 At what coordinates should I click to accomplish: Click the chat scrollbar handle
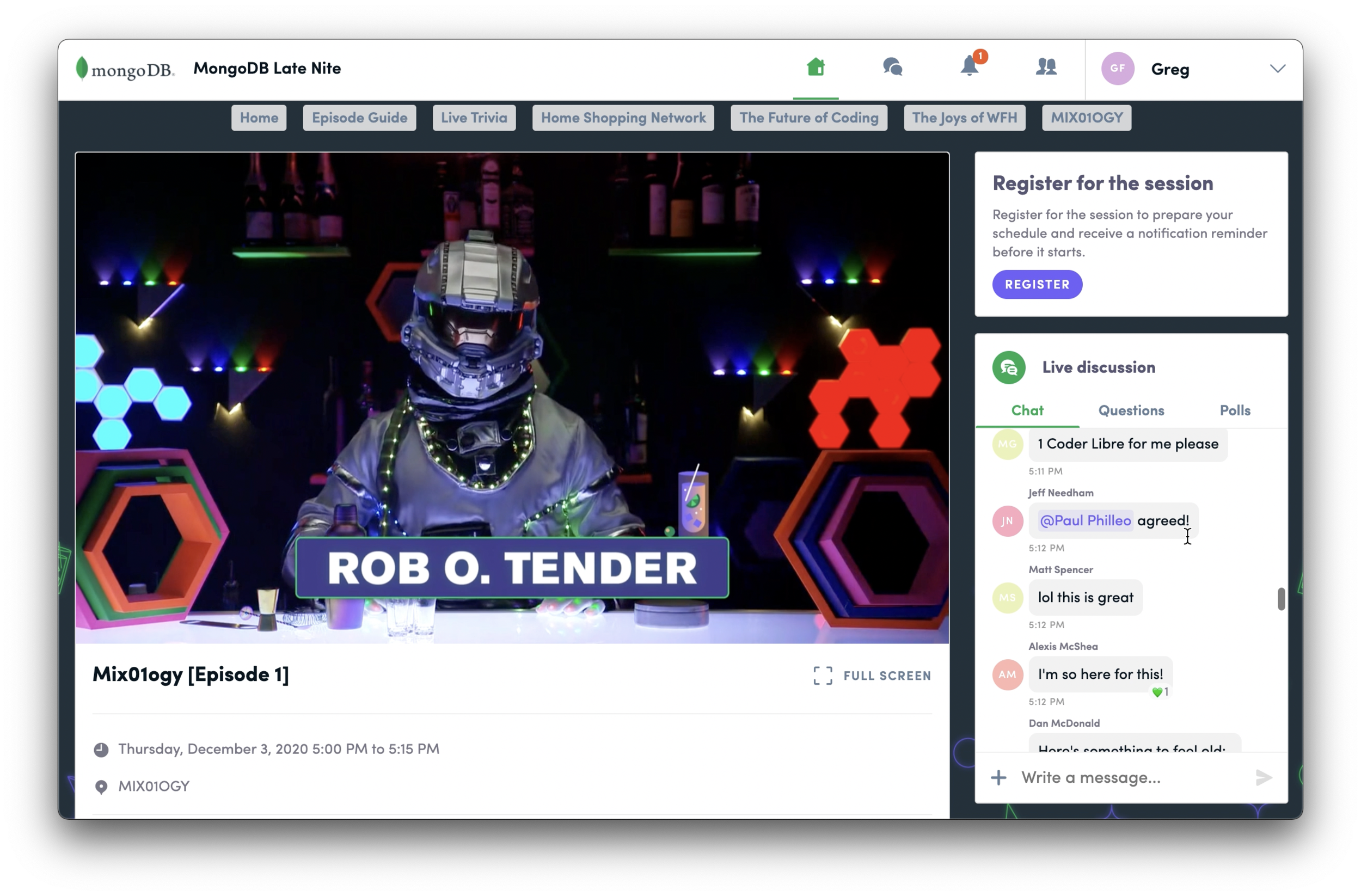coord(1281,599)
